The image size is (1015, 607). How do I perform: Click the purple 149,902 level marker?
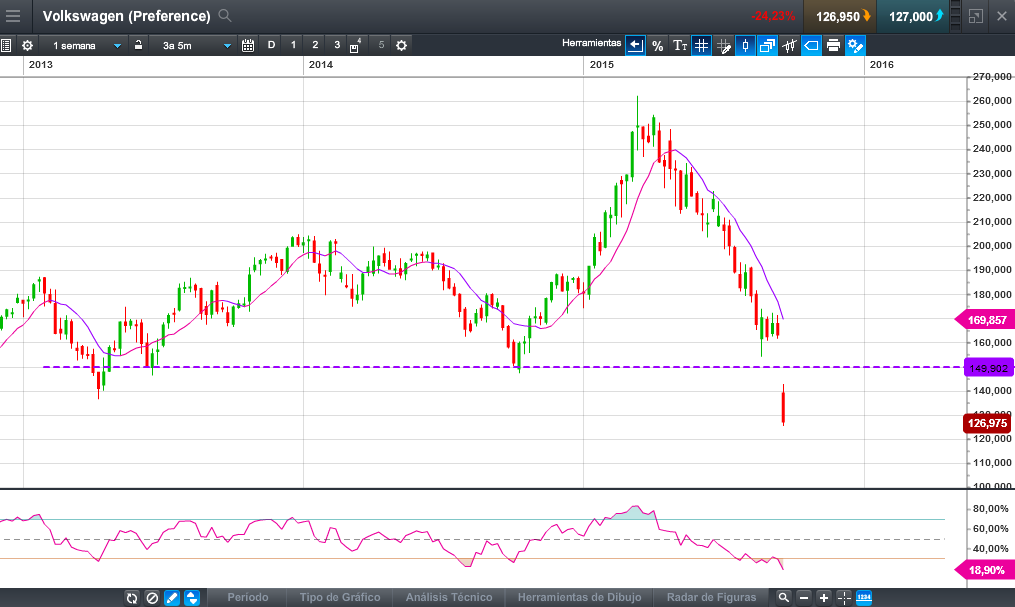tap(990, 368)
